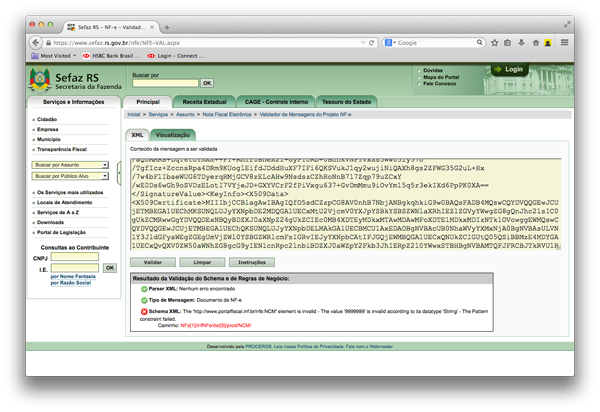Click the yellow profile icon in toolbar
Image resolution: width=600 pixels, height=412 pixels.
(x=548, y=43)
